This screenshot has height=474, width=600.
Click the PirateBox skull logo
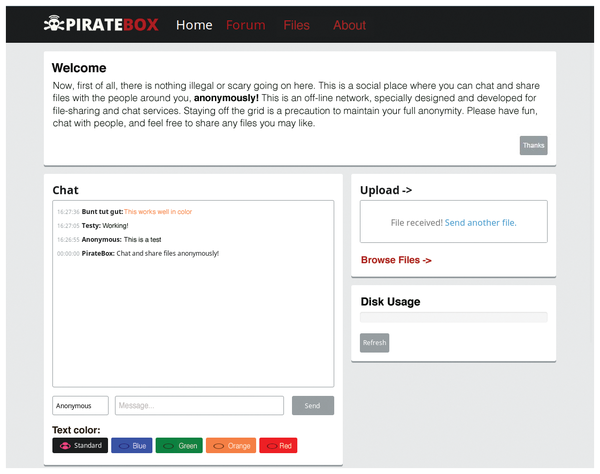pos(54,24)
